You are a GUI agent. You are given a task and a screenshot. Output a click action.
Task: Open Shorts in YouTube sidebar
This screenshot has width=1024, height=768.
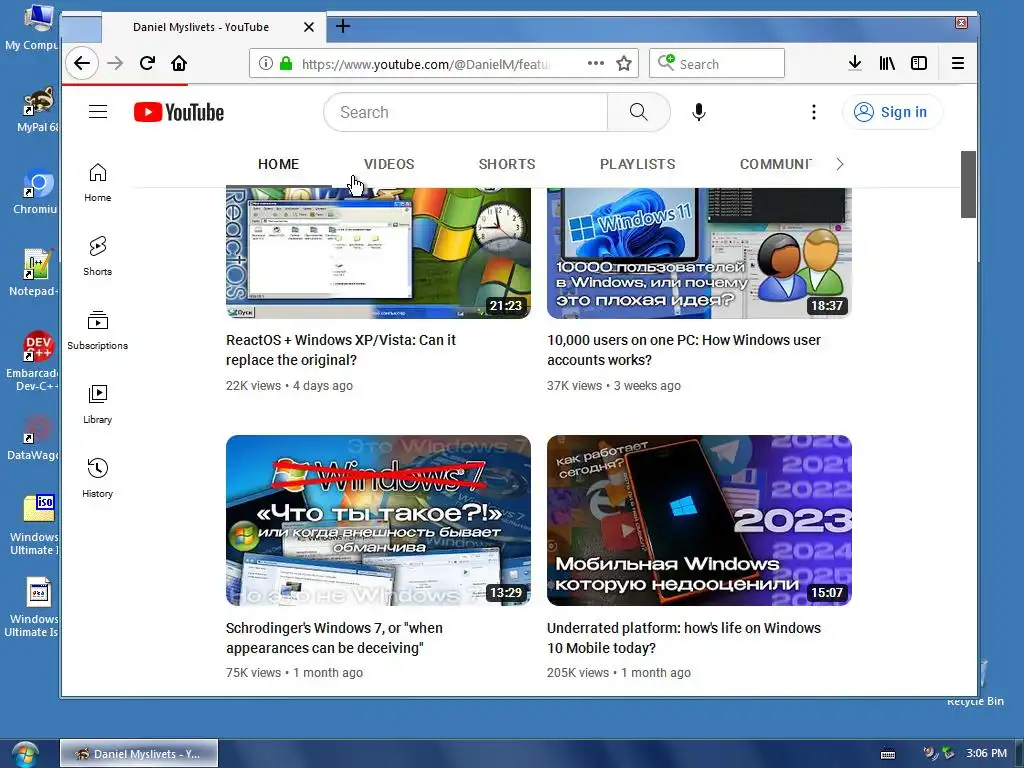click(x=97, y=256)
